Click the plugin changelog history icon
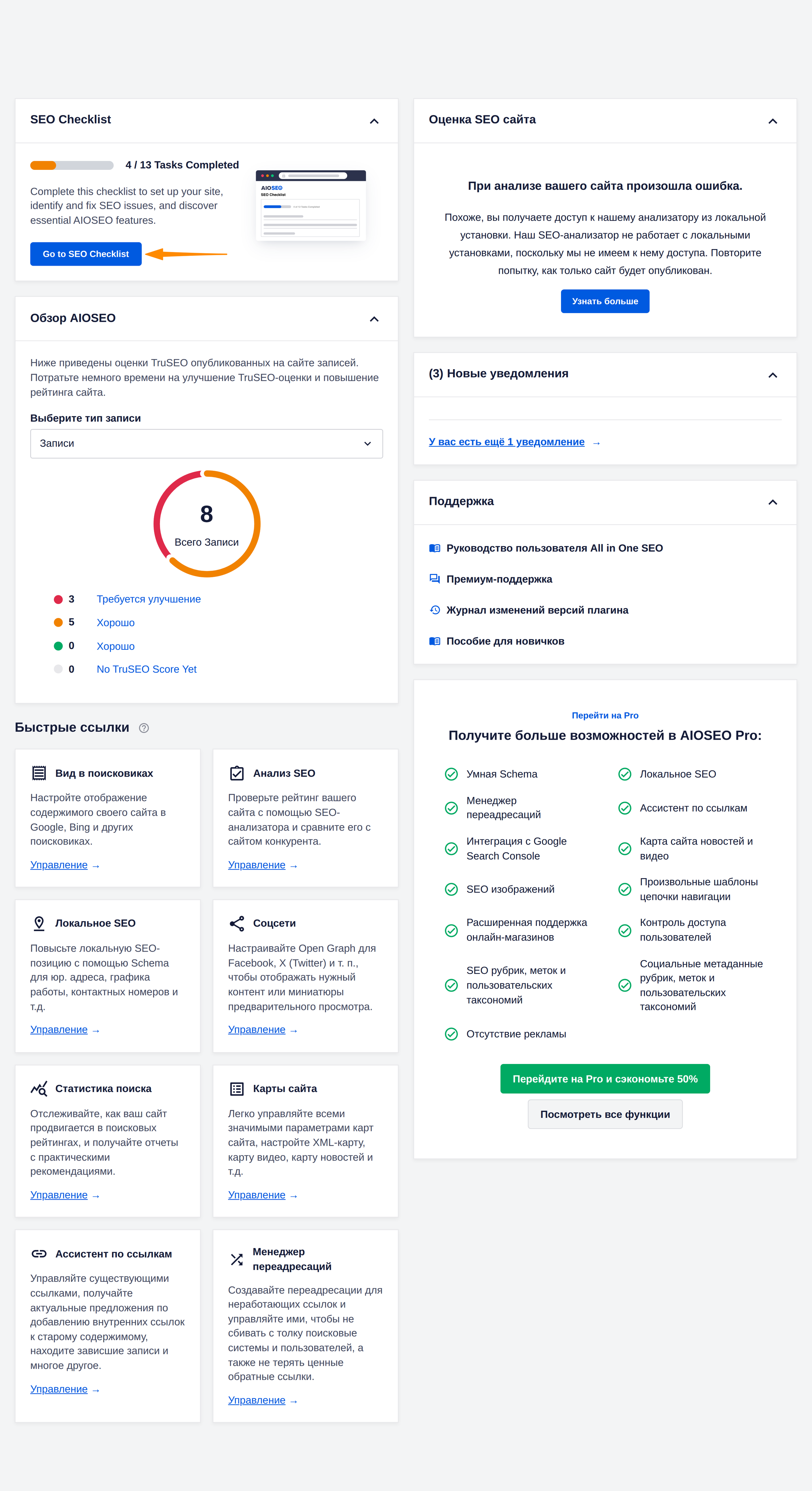812x1491 pixels. click(435, 610)
